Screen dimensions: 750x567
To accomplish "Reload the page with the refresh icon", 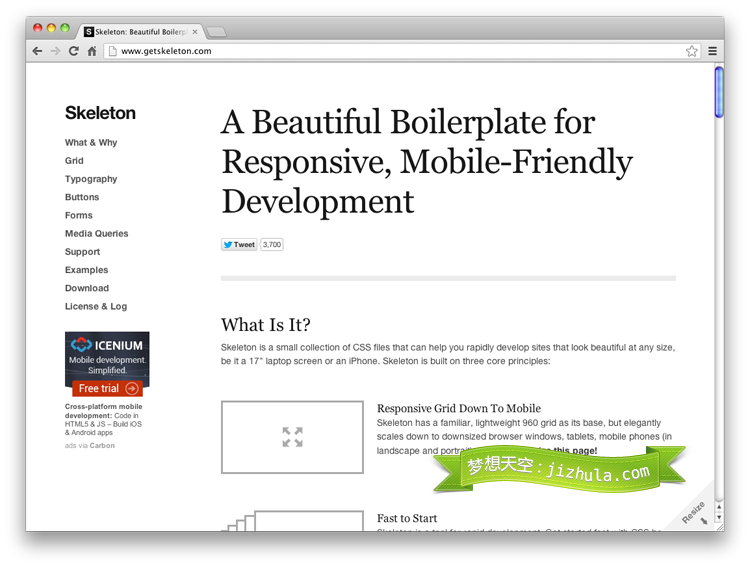I will pos(74,51).
